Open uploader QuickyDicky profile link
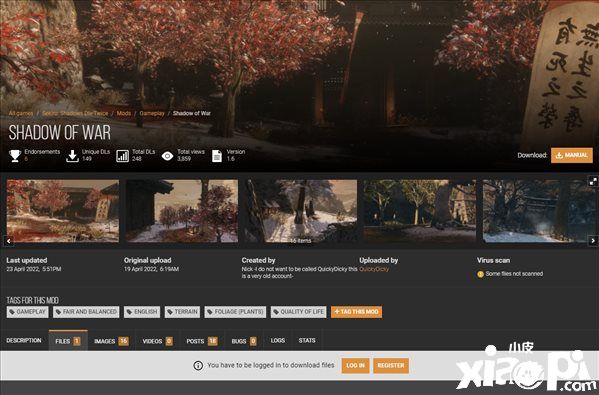This screenshot has height=395, width=599. [x=374, y=269]
